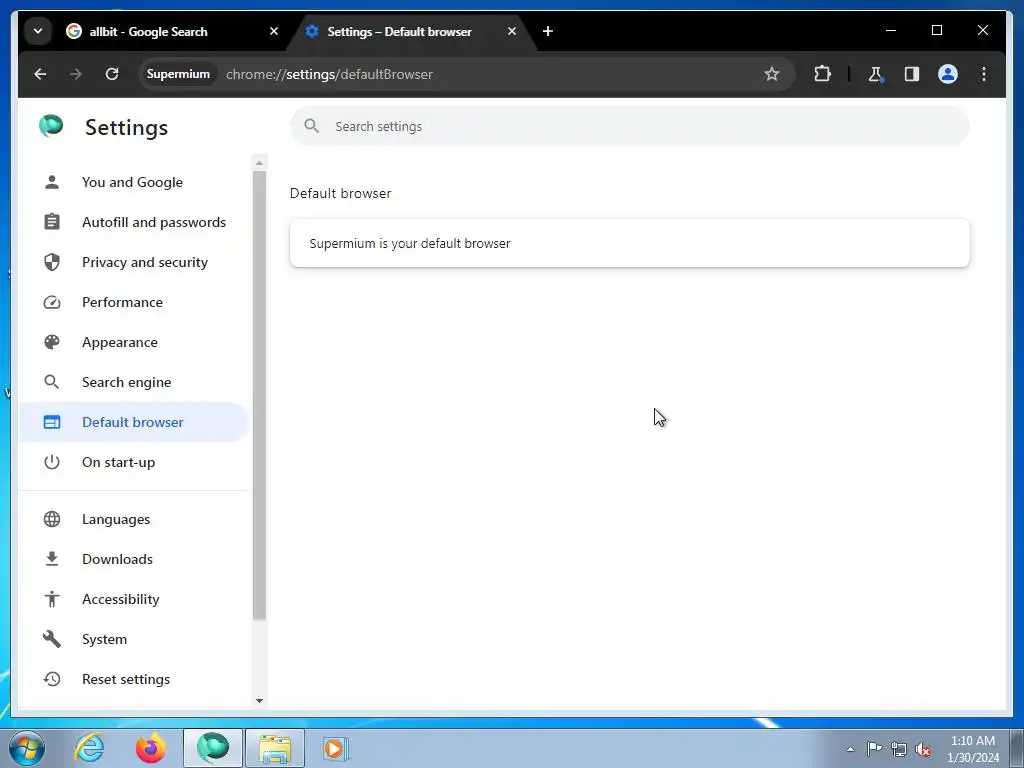1024x768 pixels.
Task: Switch to the allbit Google Search tab
Action: [168, 31]
